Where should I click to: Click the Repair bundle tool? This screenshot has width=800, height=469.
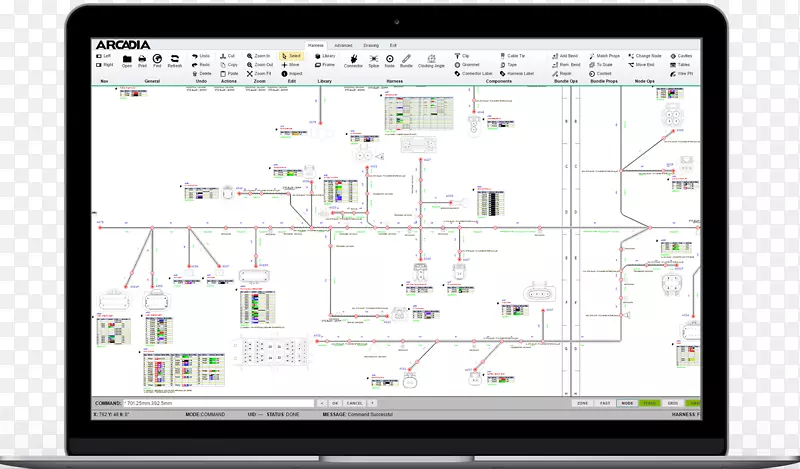tap(562, 73)
